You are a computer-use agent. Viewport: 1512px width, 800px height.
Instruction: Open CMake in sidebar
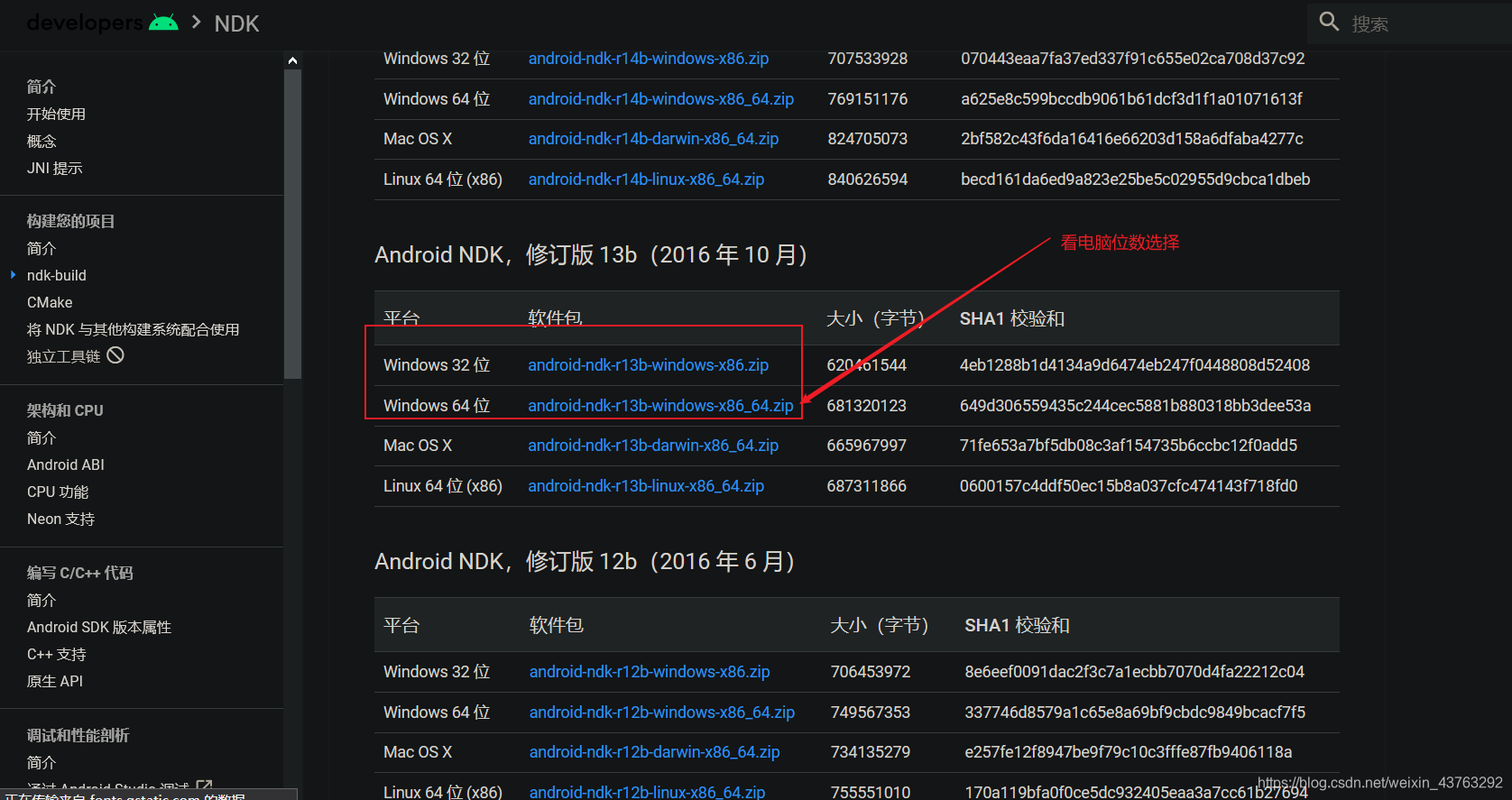click(x=50, y=302)
